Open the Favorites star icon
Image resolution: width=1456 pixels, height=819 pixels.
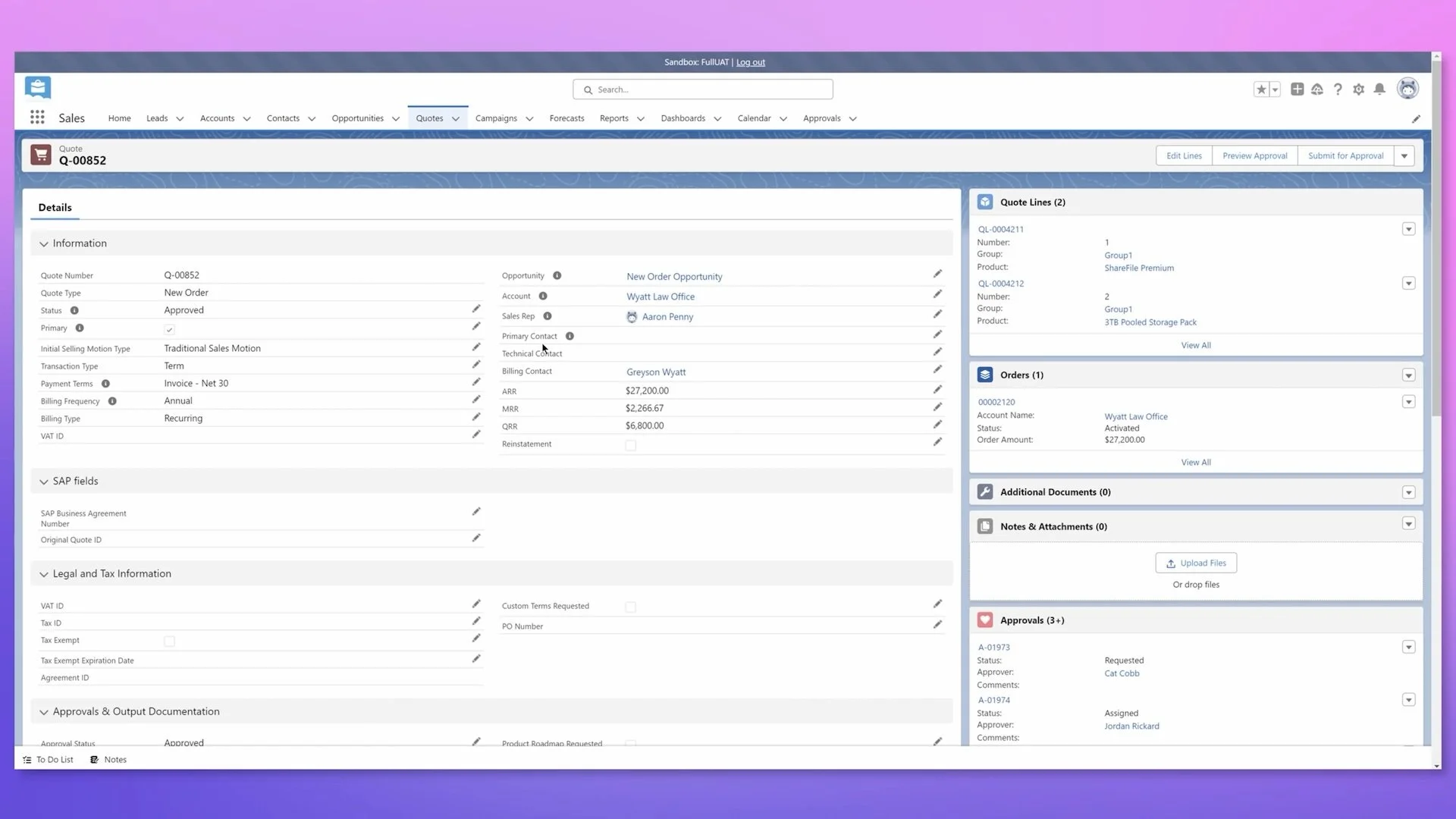(x=1261, y=89)
